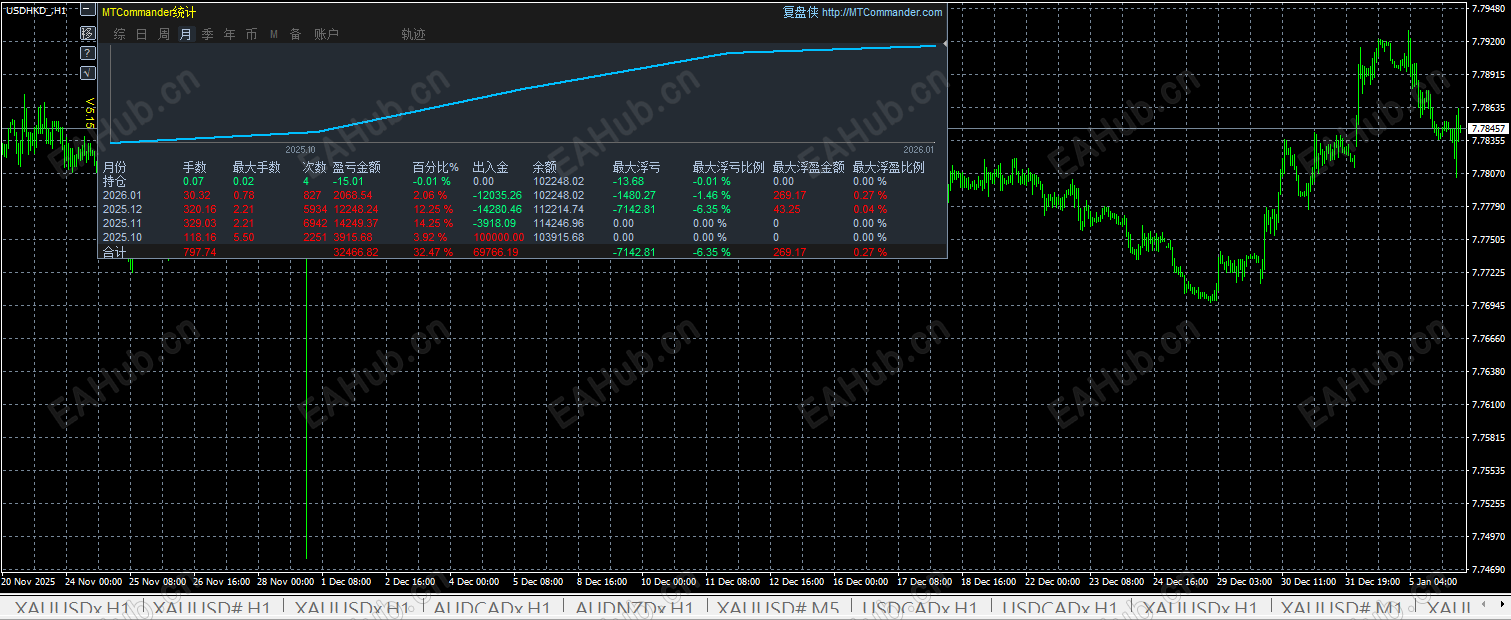
Task: Click the 盈亏金额 column header
Action: (357, 167)
